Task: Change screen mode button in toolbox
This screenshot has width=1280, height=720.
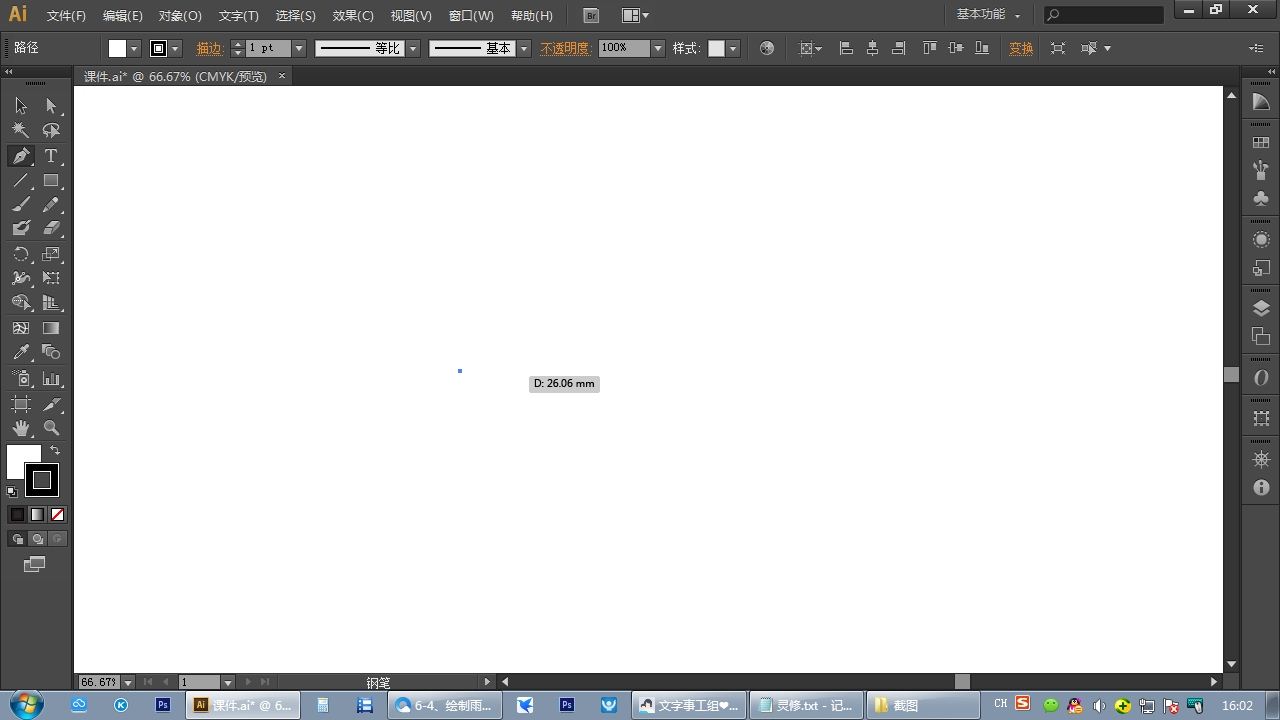Action: click(x=35, y=564)
